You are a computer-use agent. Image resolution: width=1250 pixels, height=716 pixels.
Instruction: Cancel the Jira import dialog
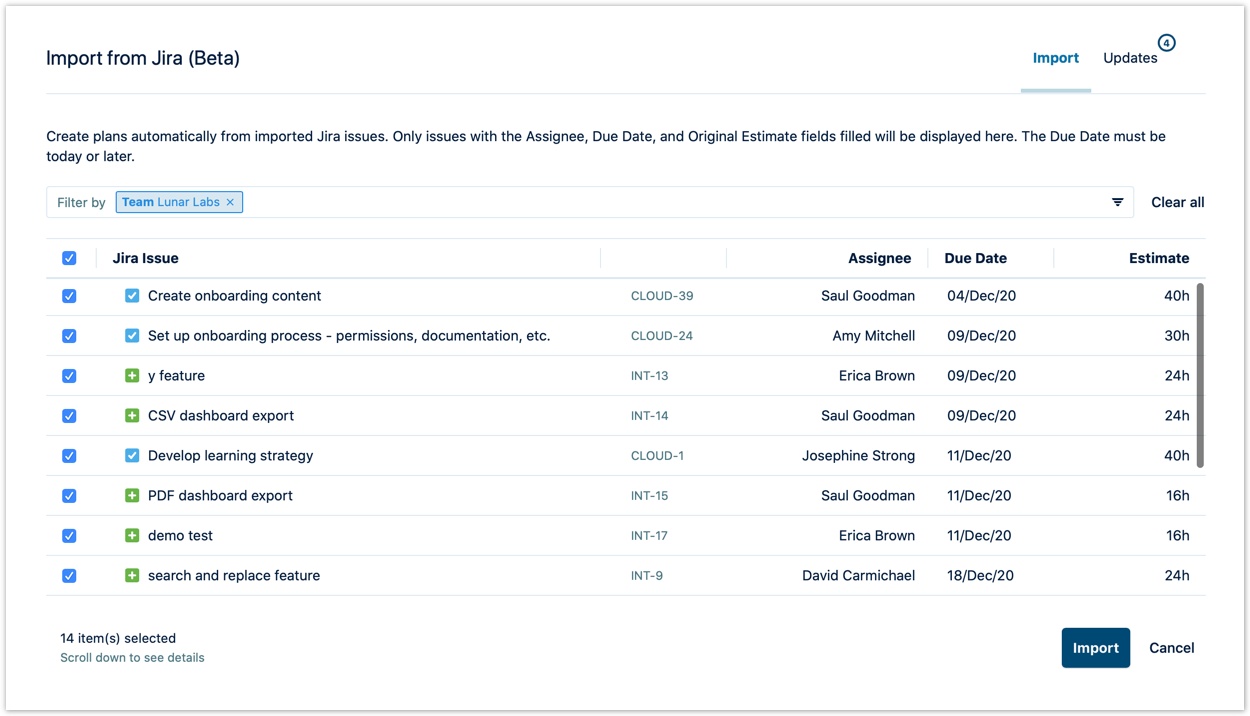[1171, 648]
